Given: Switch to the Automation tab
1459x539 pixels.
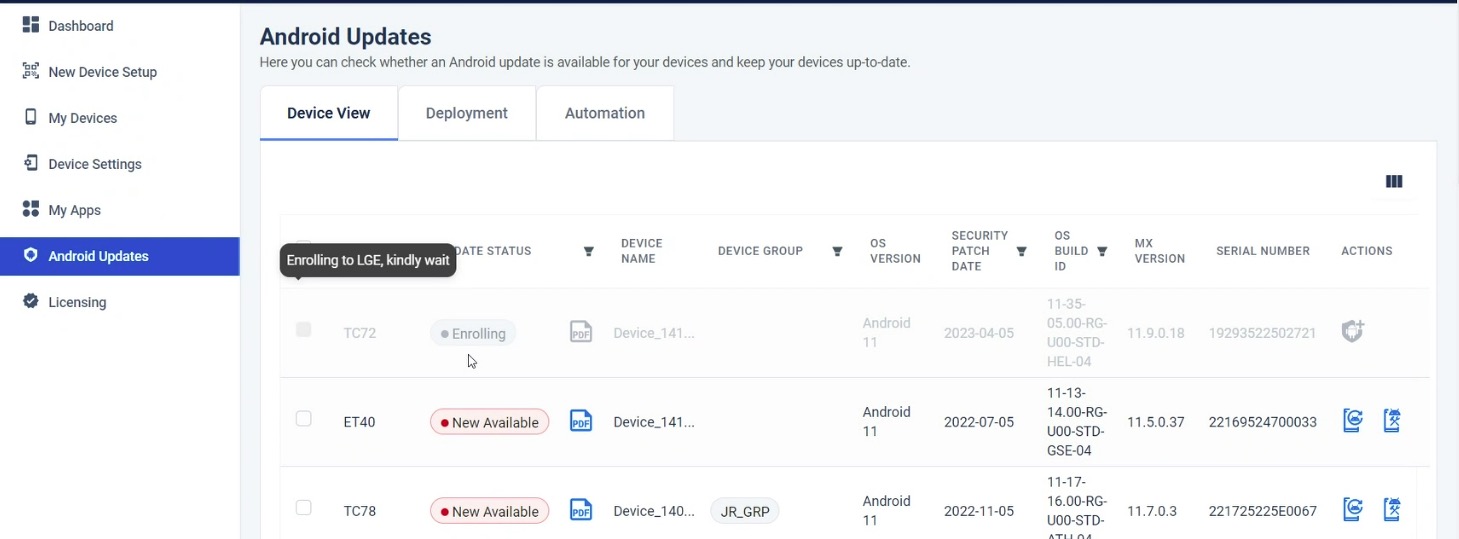Looking at the screenshot, I should pos(605,113).
